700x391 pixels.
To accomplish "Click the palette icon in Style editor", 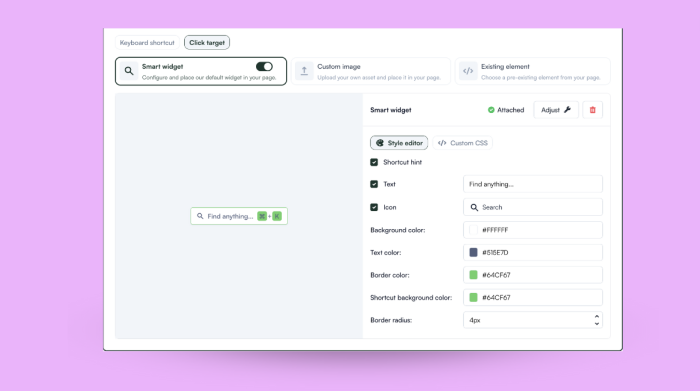I will pyautogui.click(x=379, y=143).
